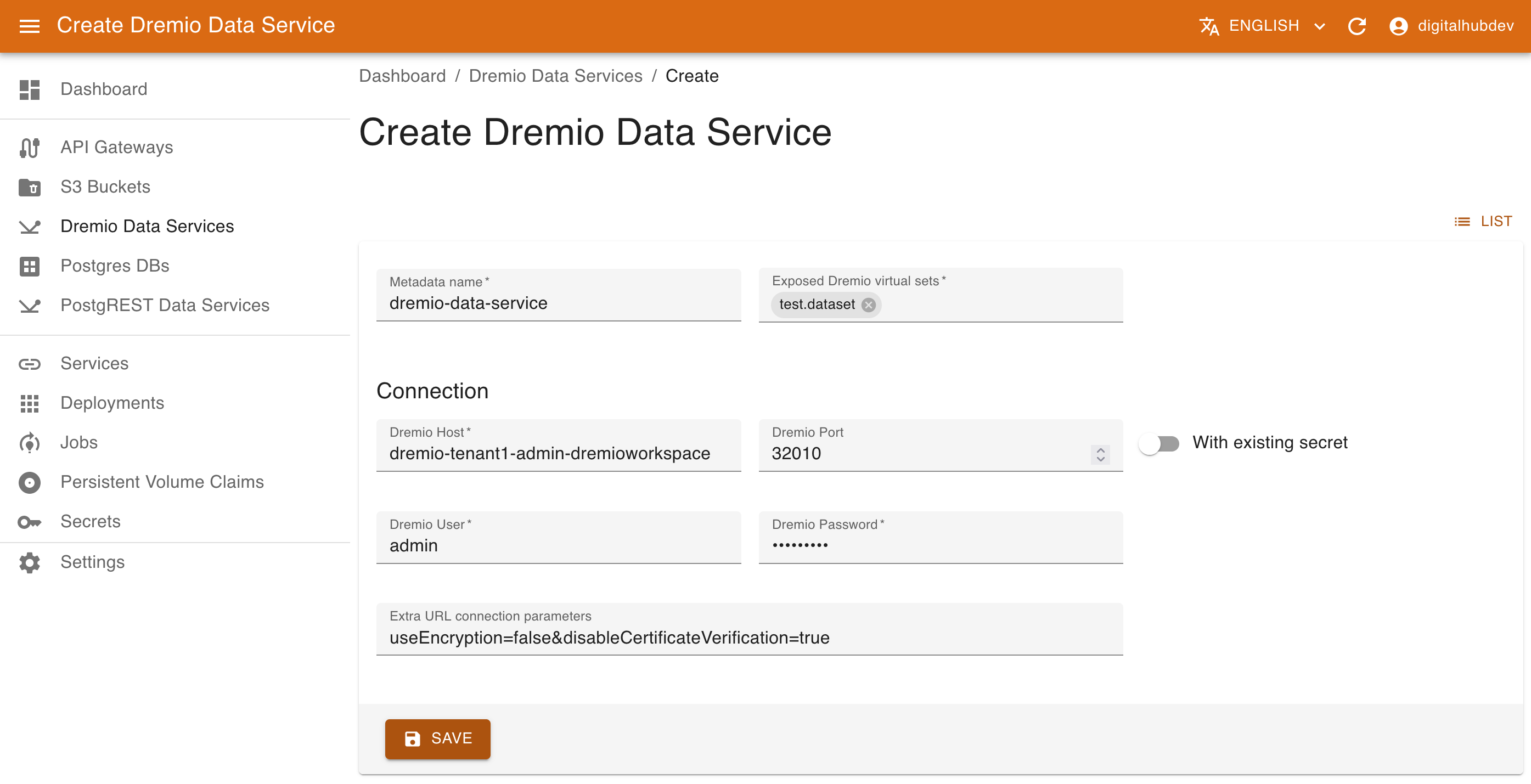Enable the With existing secret toggle
The height and width of the screenshot is (784, 1531).
tap(1159, 443)
